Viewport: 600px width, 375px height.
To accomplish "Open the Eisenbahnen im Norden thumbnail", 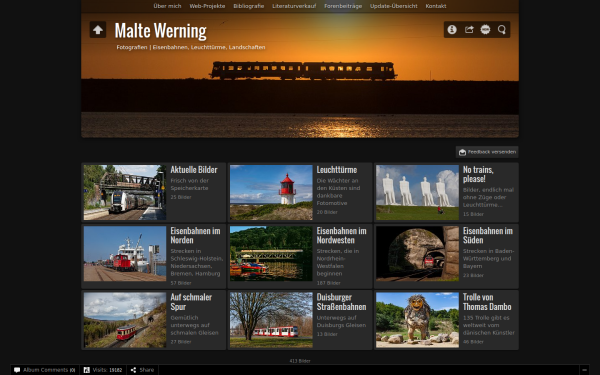I will click(125, 254).
